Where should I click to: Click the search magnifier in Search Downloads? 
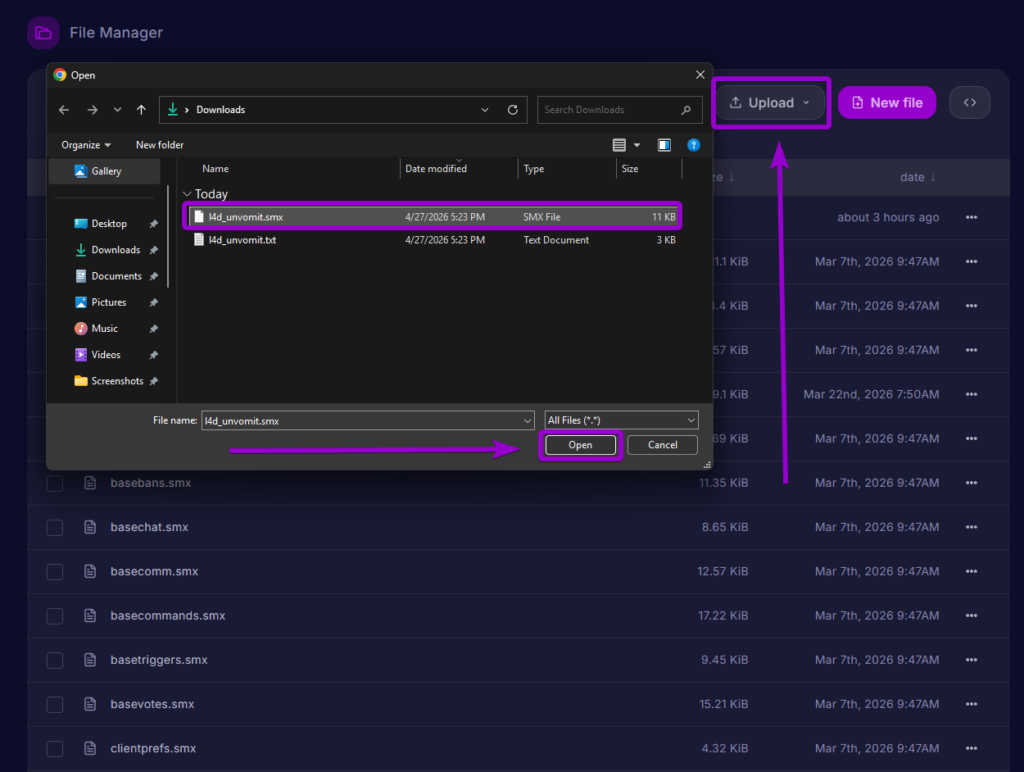coord(686,109)
